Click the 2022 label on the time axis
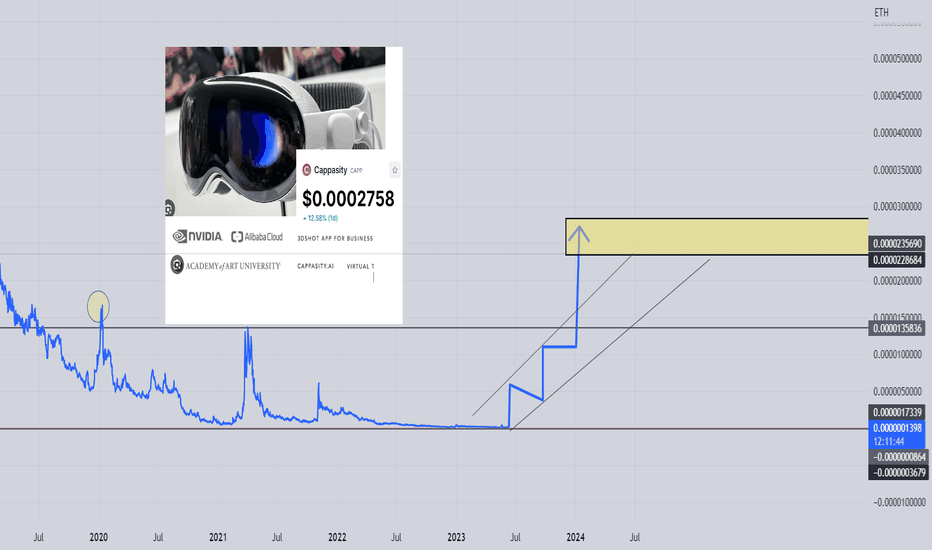932x550 pixels. point(337,538)
